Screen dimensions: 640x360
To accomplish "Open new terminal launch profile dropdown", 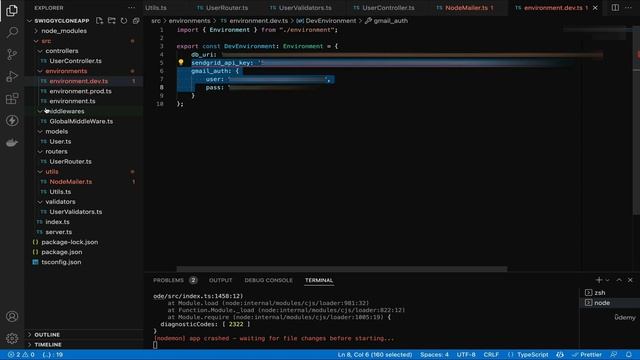I will 608,280.
